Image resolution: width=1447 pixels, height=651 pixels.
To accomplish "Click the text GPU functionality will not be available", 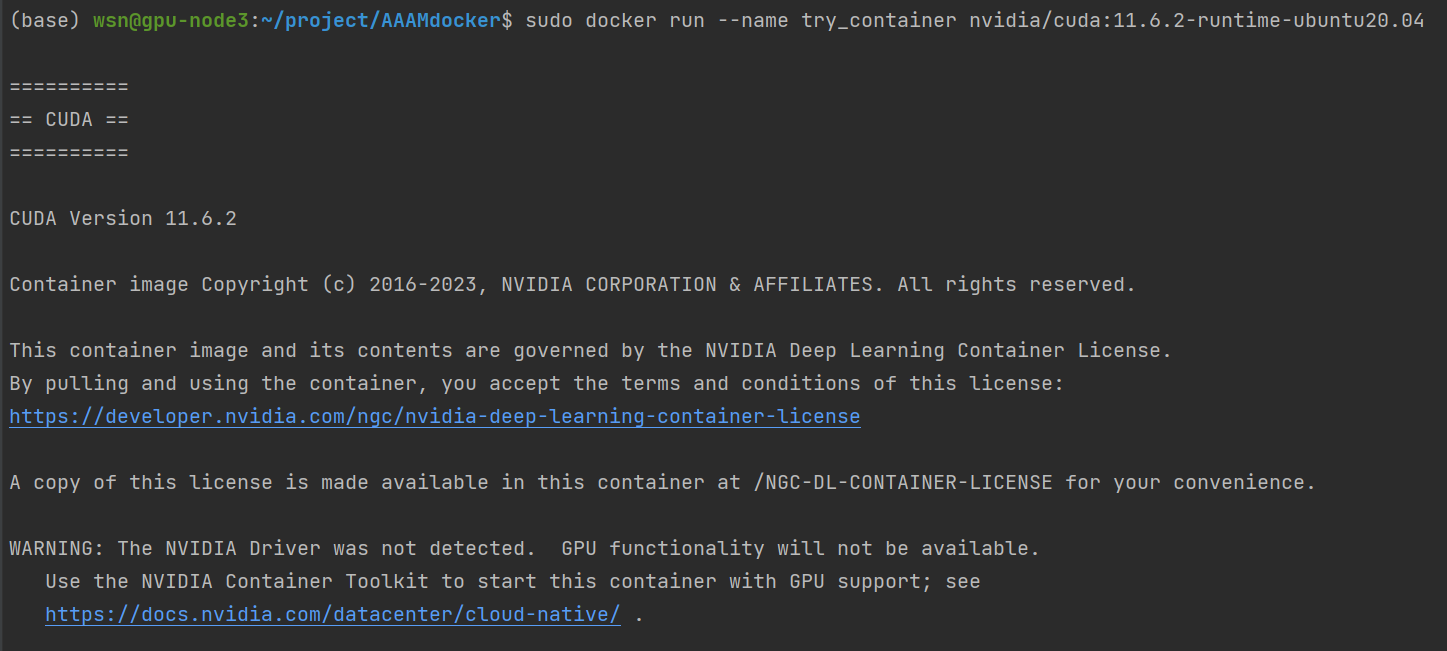I will point(800,548).
